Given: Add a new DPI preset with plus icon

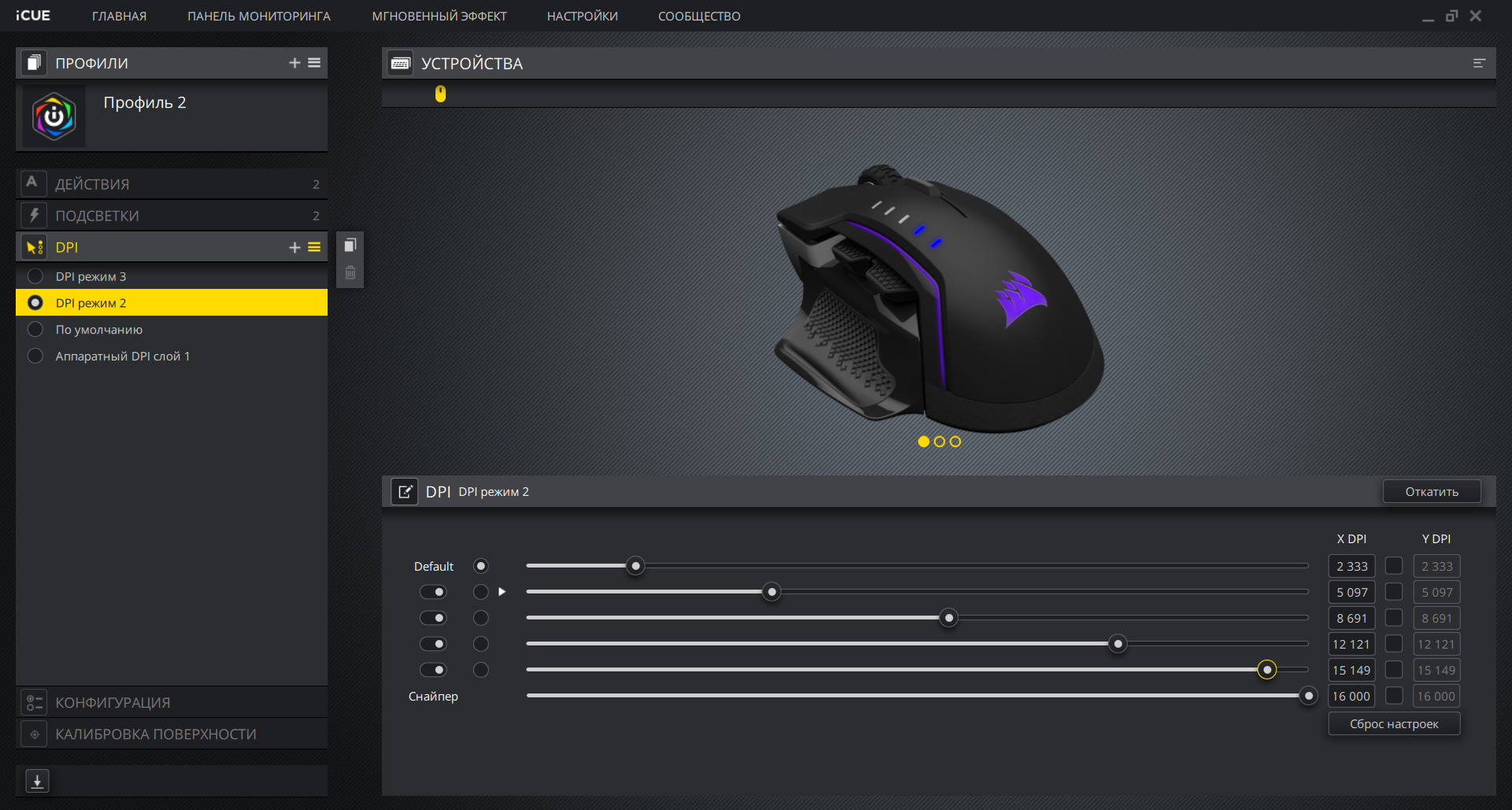Looking at the screenshot, I should [x=295, y=247].
